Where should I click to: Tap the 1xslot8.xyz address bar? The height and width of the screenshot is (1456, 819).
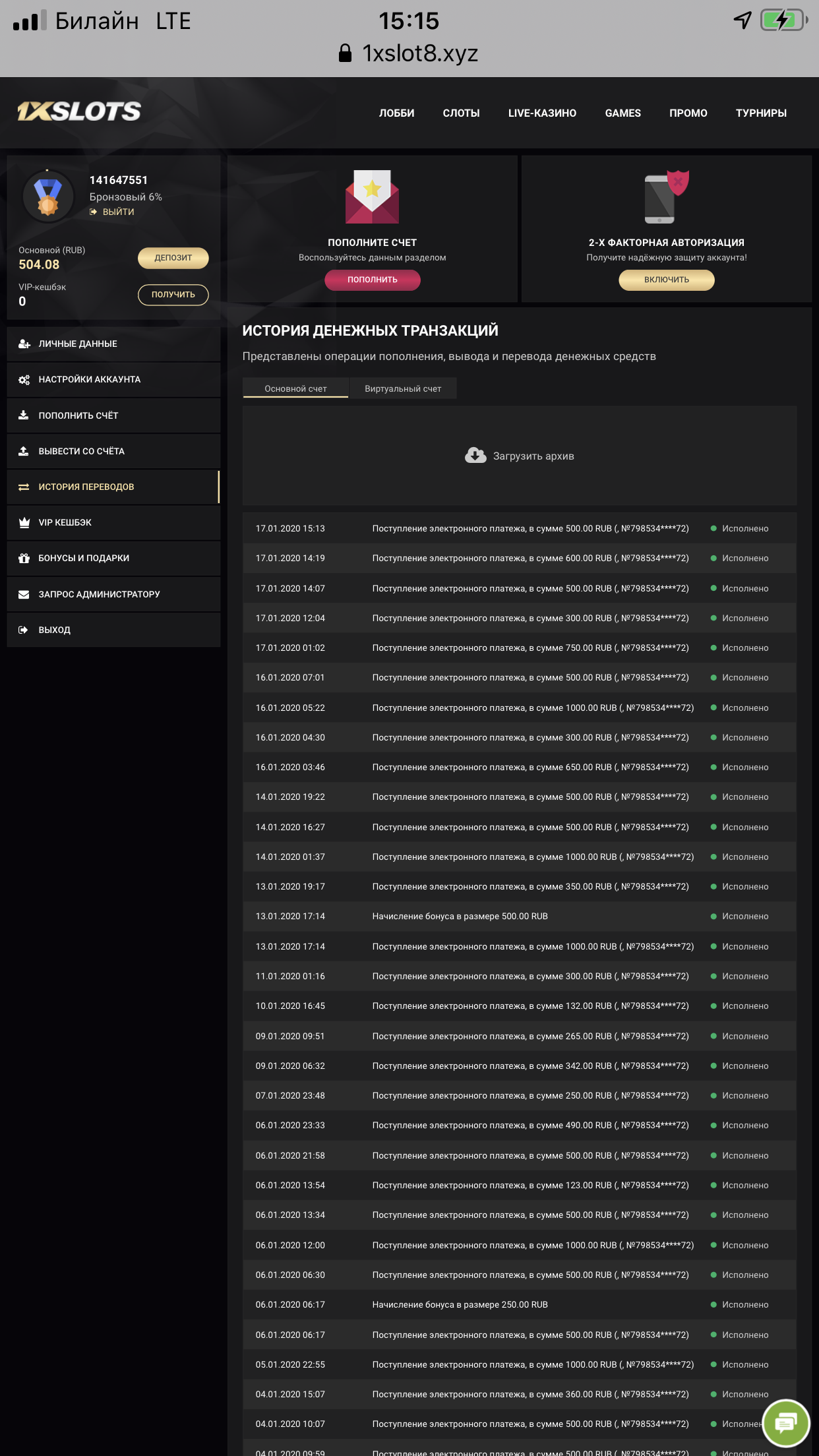click(419, 53)
